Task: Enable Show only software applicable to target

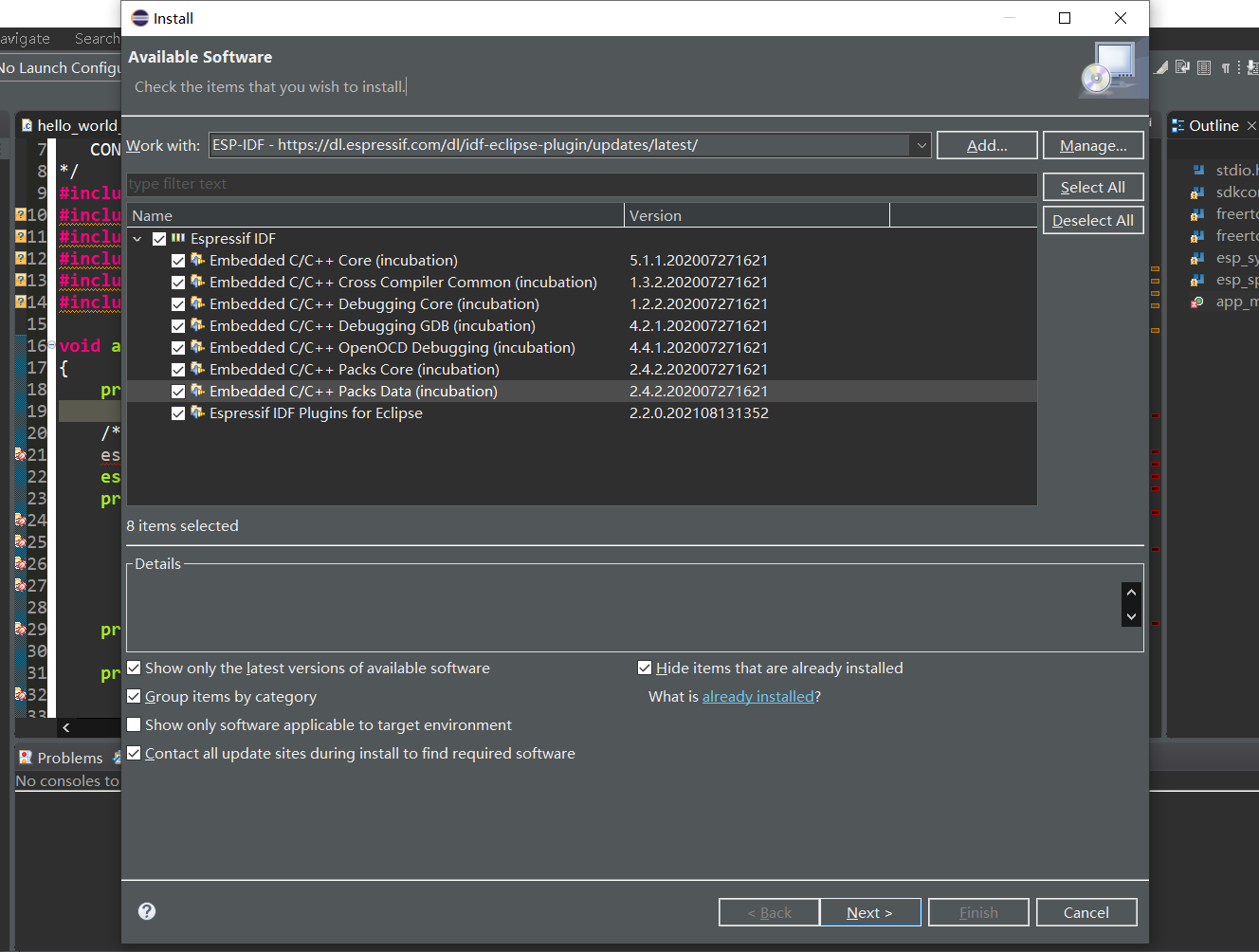Action: pyautogui.click(x=134, y=724)
